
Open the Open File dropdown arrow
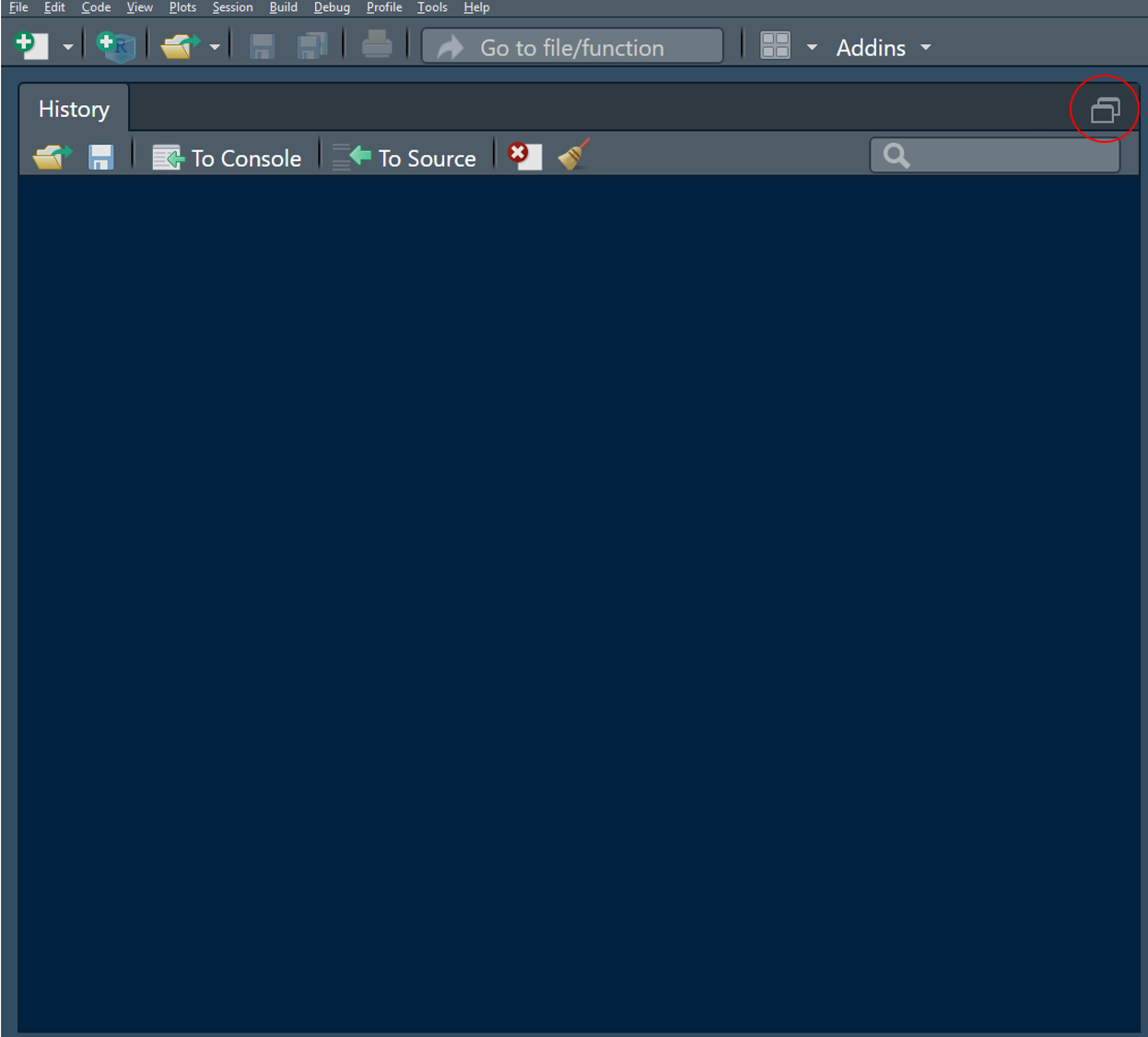click(214, 44)
